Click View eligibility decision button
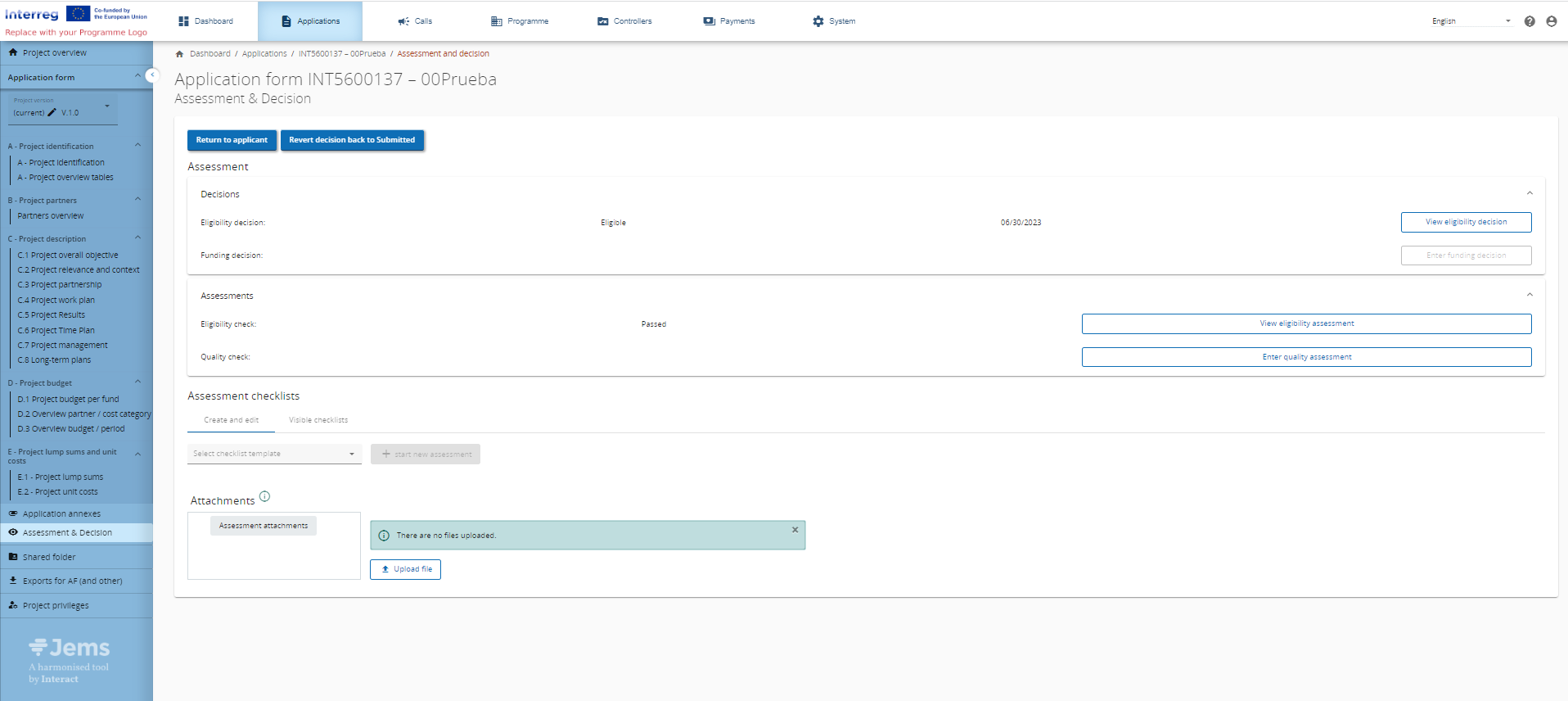The image size is (1568, 701). [1466, 222]
